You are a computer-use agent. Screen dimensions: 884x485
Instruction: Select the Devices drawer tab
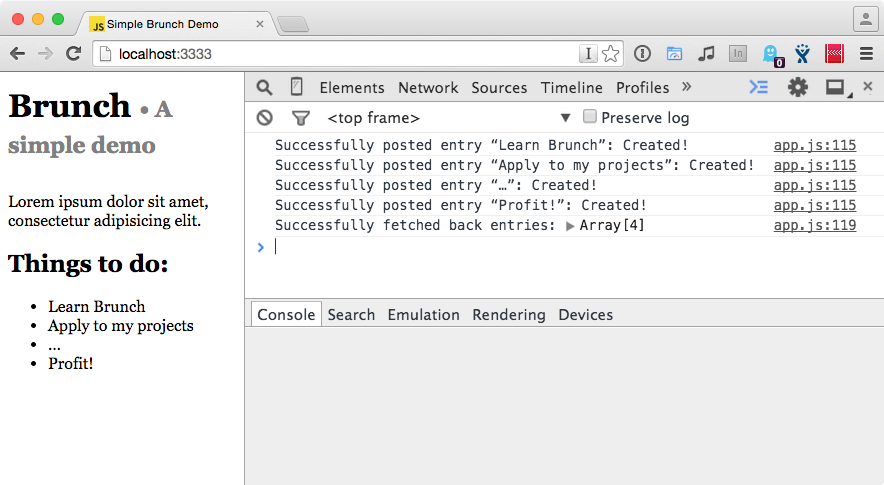(585, 314)
